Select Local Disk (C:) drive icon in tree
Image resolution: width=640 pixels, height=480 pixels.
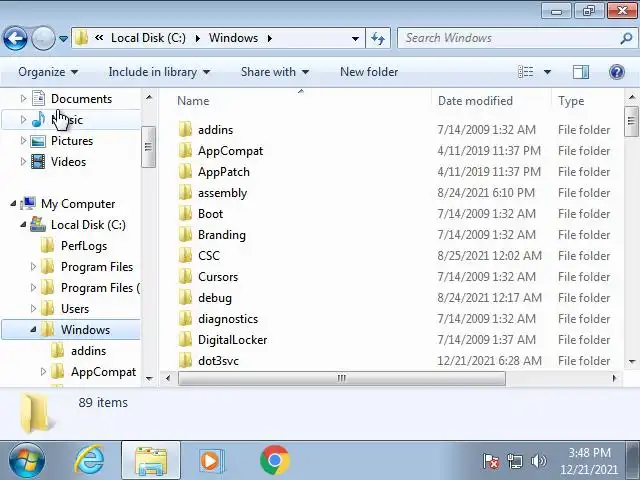pyautogui.click(x=38, y=224)
